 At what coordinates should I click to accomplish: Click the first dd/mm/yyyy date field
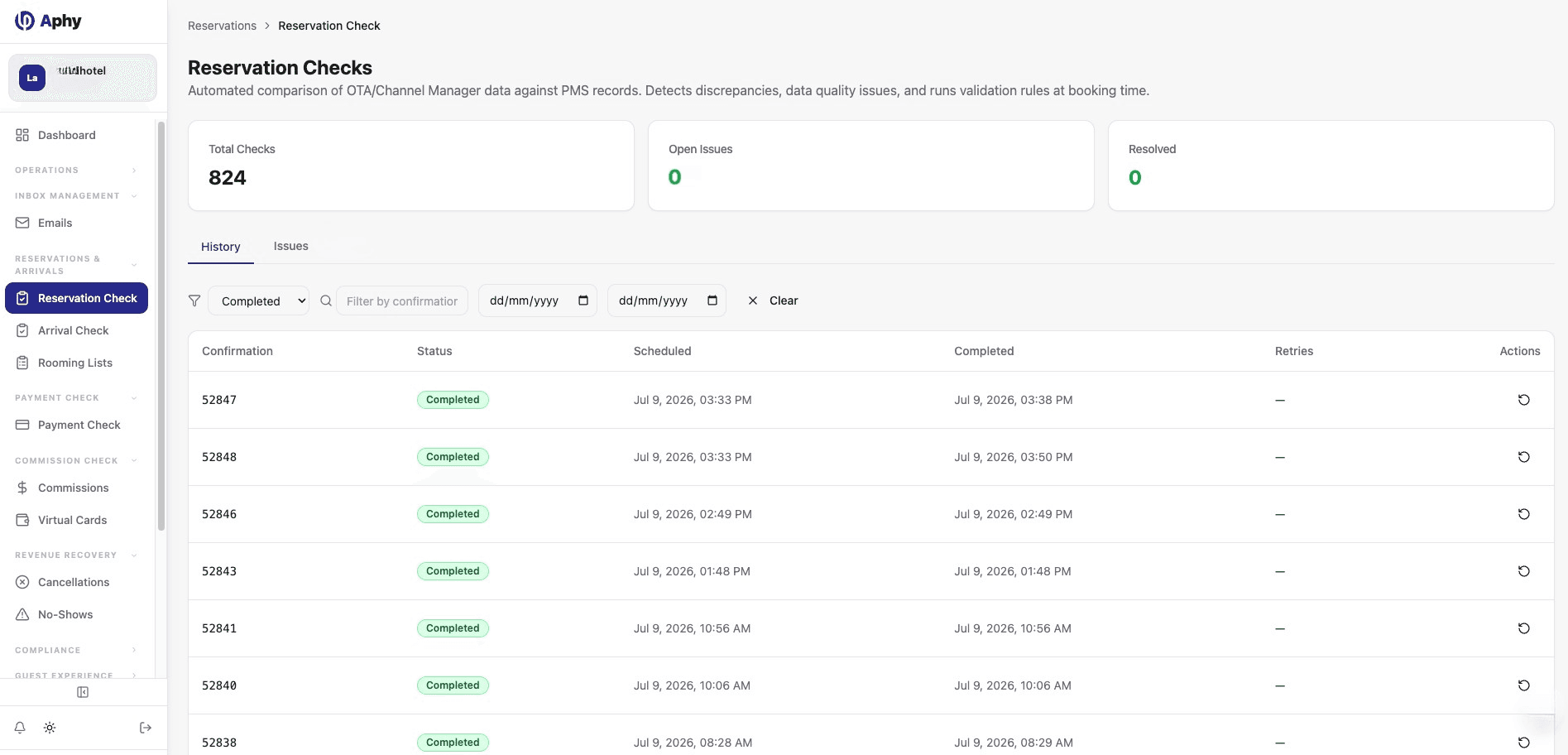pos(538,301)
